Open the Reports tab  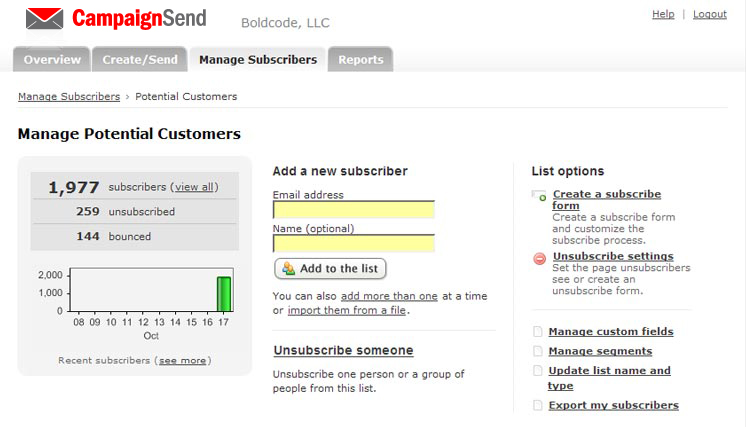[360, 60]
